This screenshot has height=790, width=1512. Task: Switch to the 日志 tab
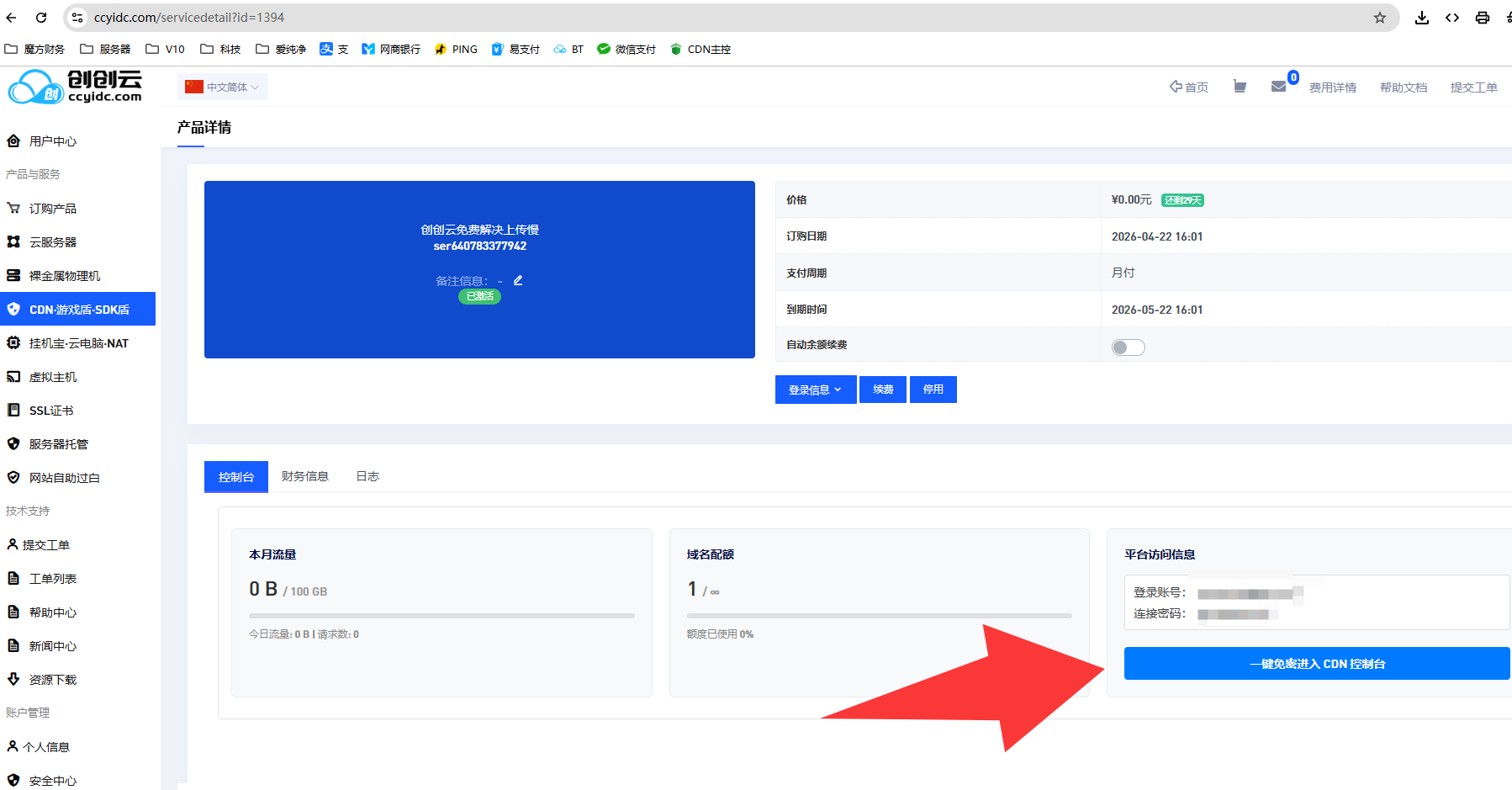coord(367,476)
